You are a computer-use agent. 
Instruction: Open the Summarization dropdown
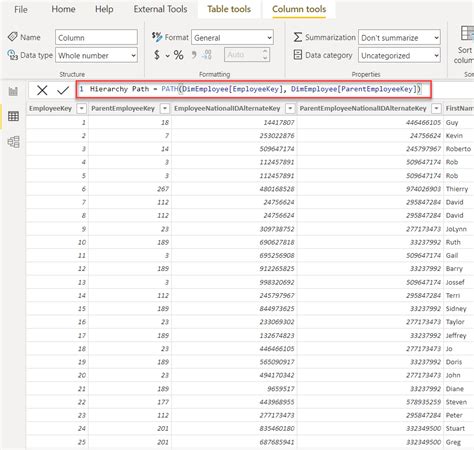(399, 38)
